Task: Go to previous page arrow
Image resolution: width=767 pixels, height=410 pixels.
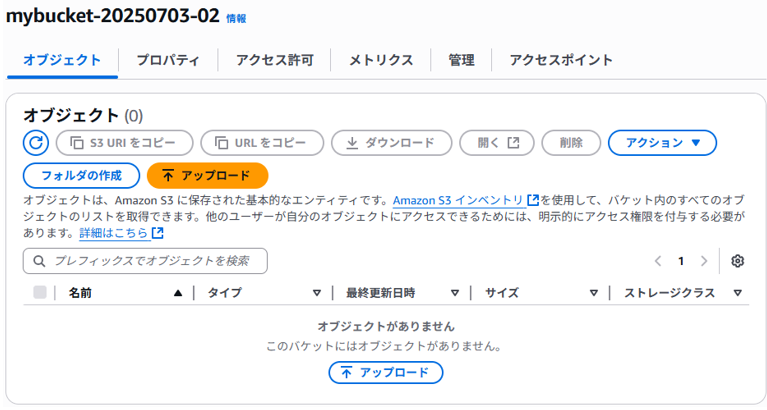Action: (658, 261)
